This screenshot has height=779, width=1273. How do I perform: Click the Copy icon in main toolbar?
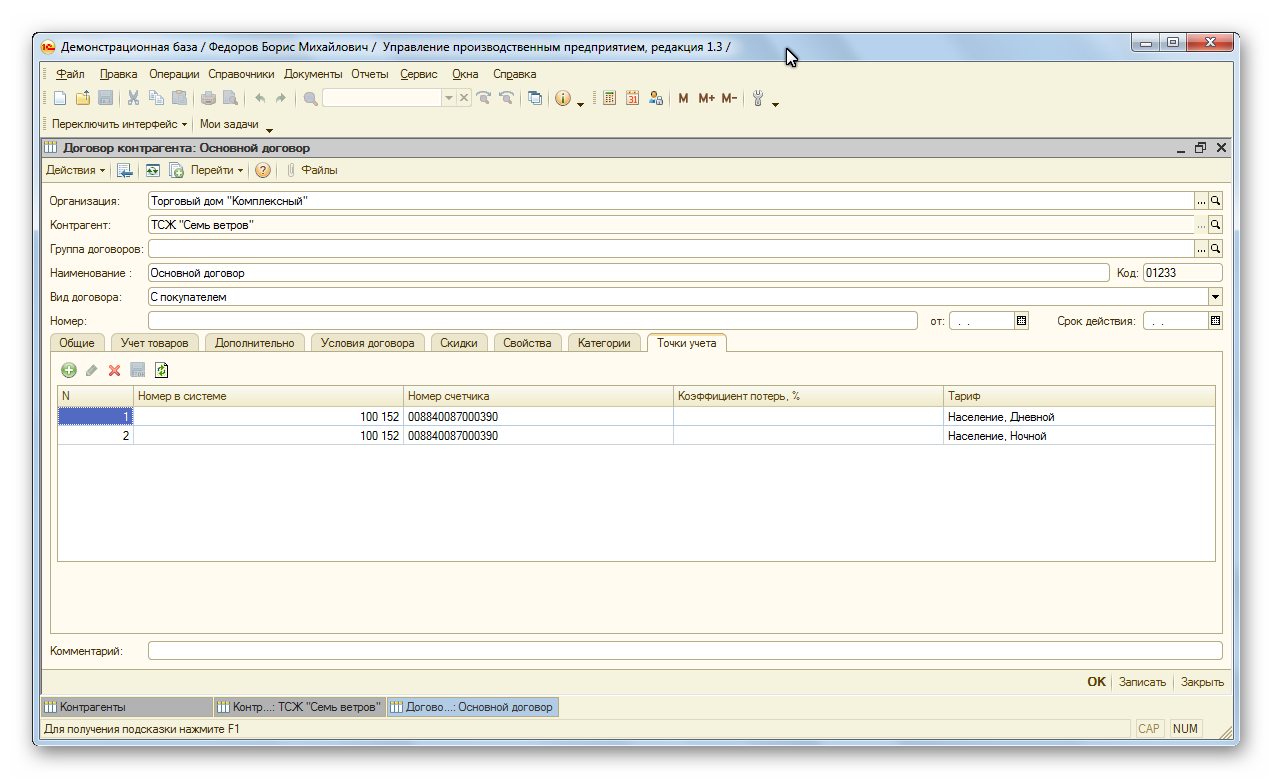(156, 98)
